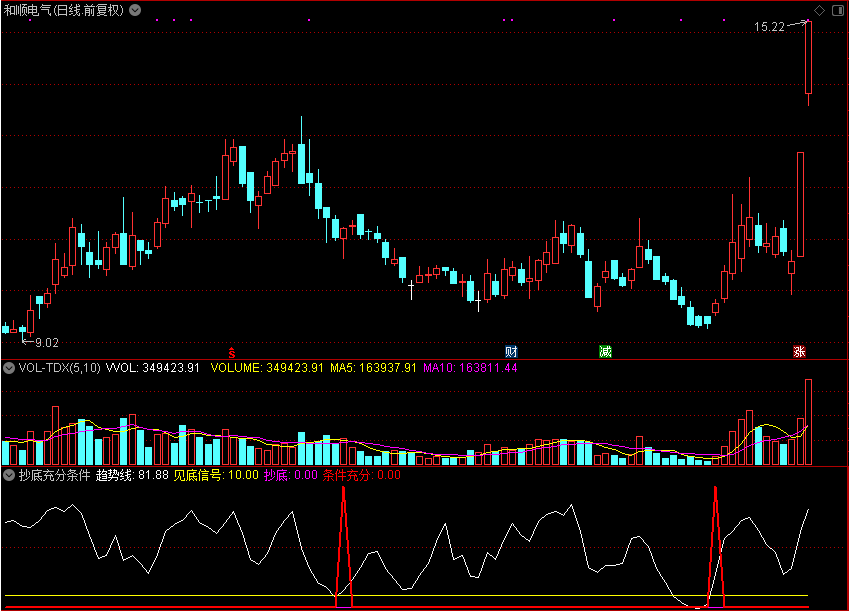Click the MA10: 163811.44 value
This screenshot has width=849, height=611.
tap(470, 368)
